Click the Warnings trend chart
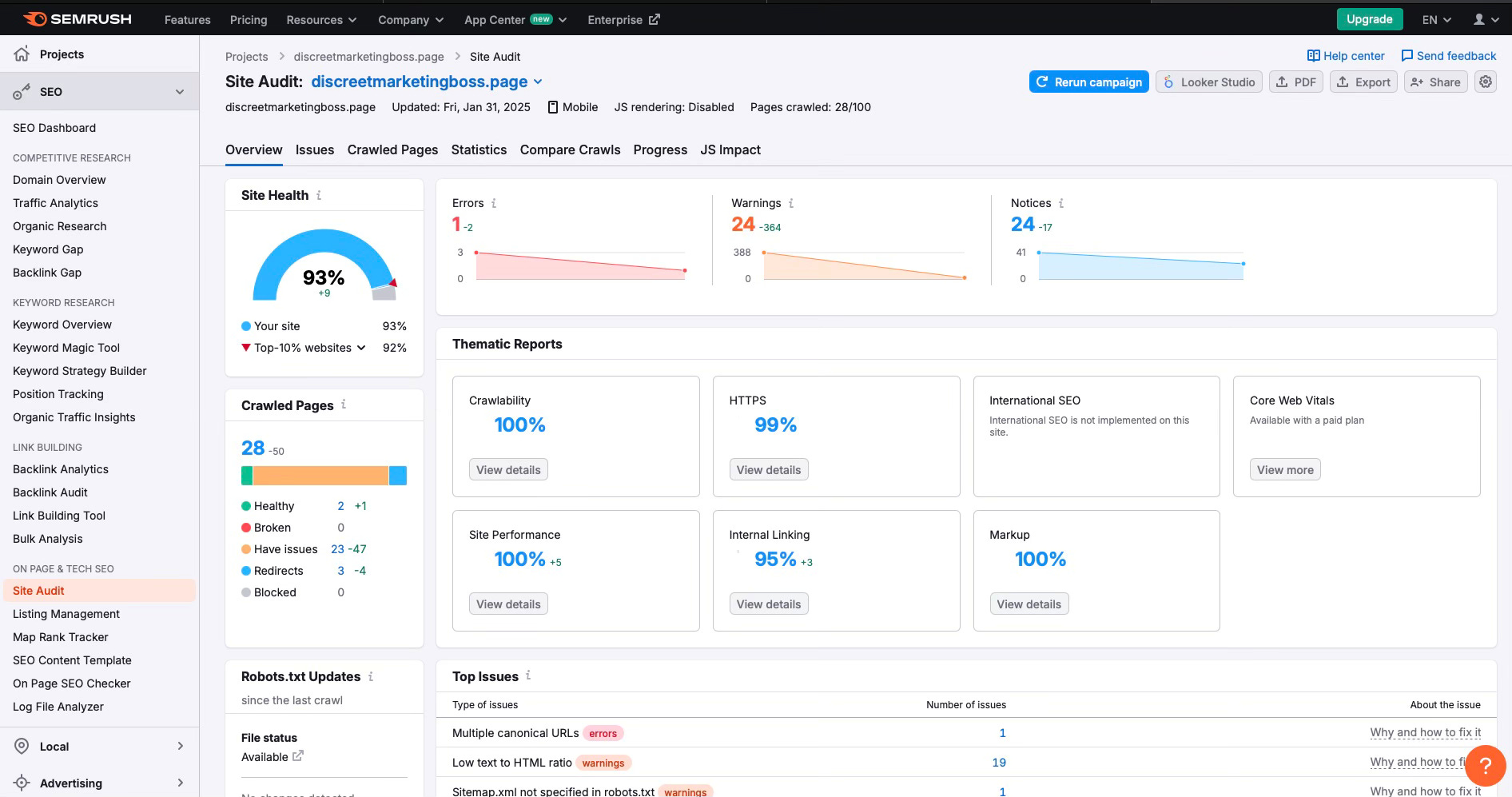 (x=865, y=265)
